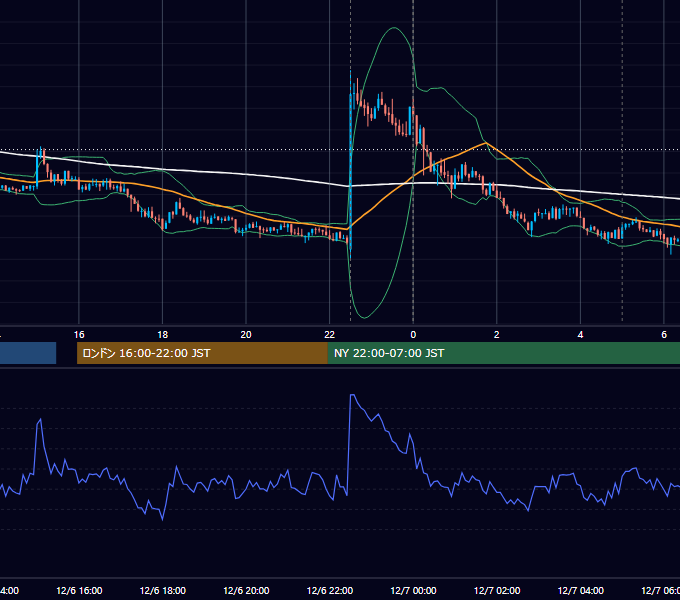Click the 6 hour label on upper axis

[x=664, y=335]
